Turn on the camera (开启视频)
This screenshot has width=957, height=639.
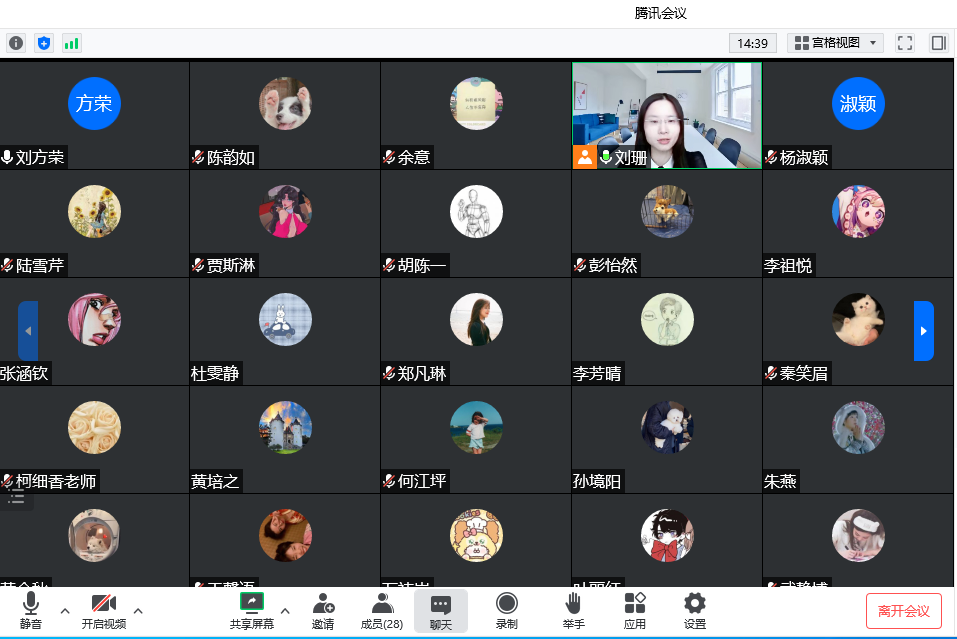(103, 610)
